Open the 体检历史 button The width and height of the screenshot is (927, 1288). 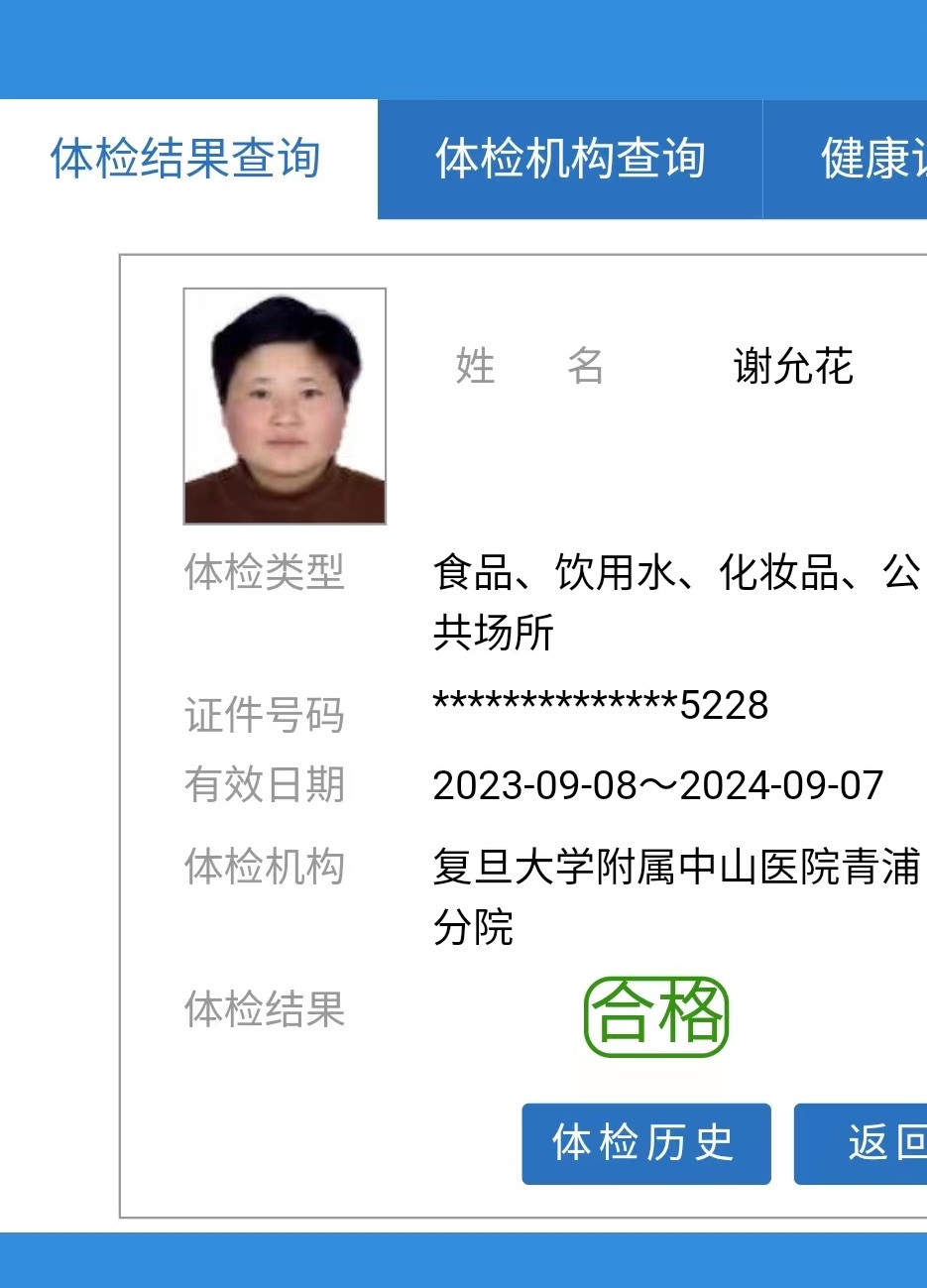pyautogui.click(x=645, y=1143)
